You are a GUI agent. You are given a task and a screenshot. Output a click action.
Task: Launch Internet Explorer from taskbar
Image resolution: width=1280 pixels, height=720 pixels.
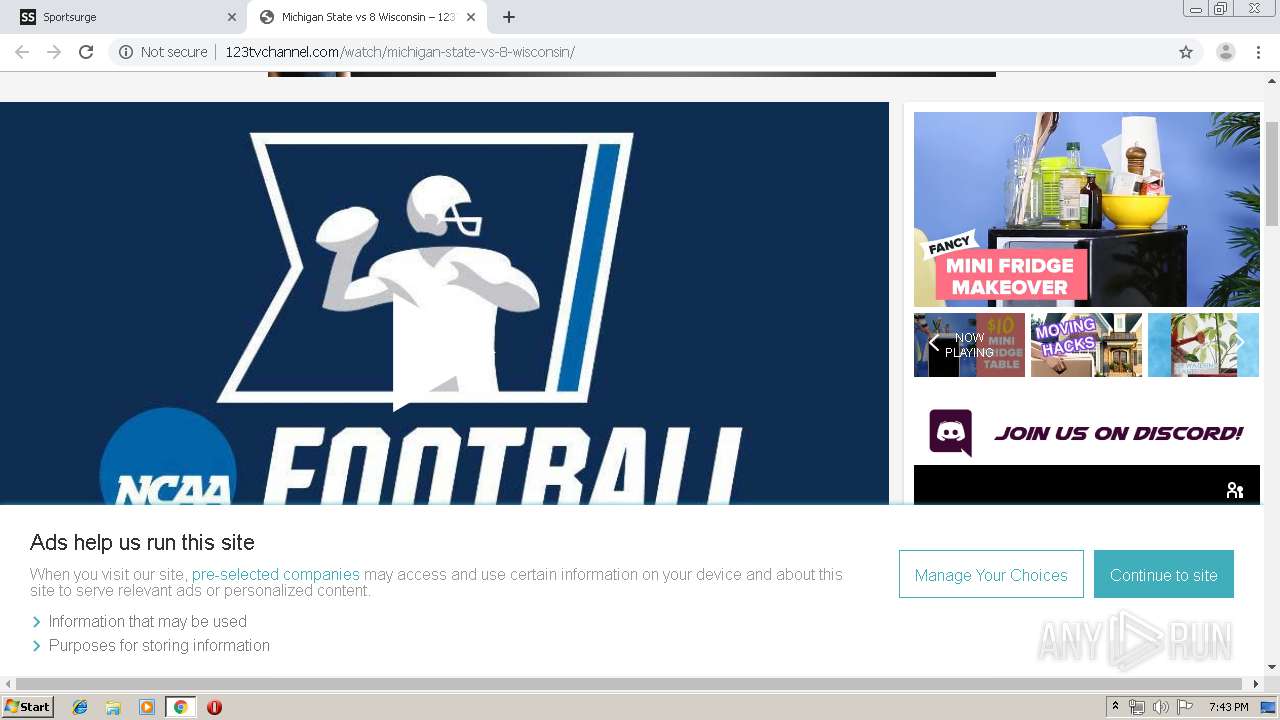click(80, 707)
